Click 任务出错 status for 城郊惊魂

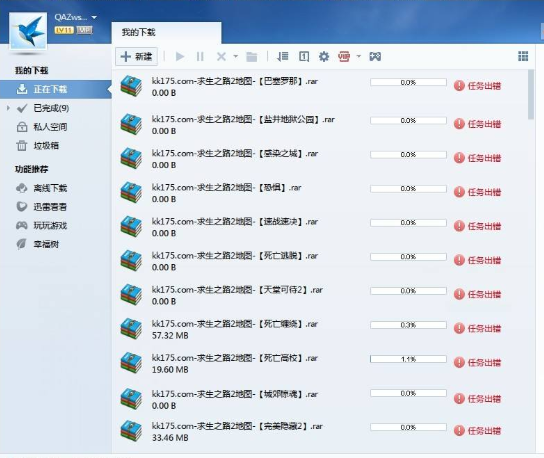(477, 399)
